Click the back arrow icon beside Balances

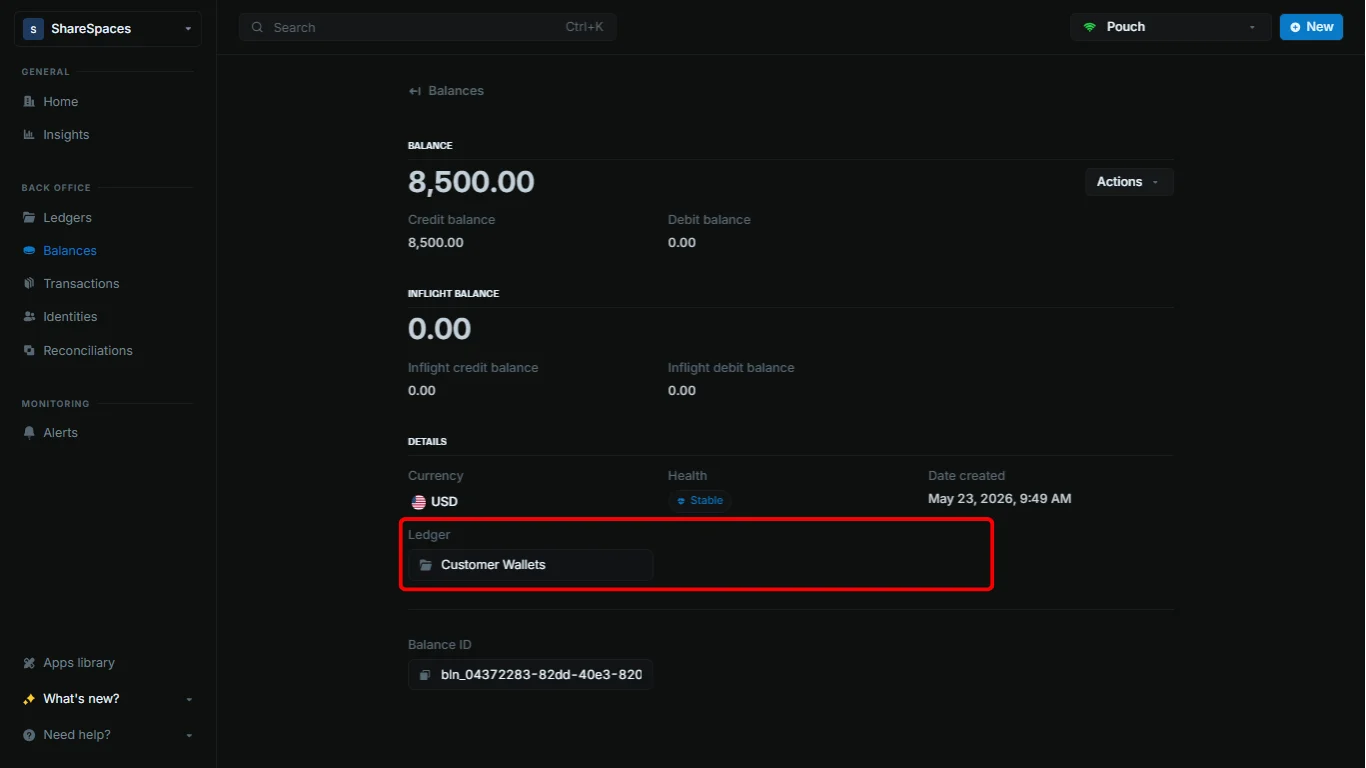tap(414, 91)
